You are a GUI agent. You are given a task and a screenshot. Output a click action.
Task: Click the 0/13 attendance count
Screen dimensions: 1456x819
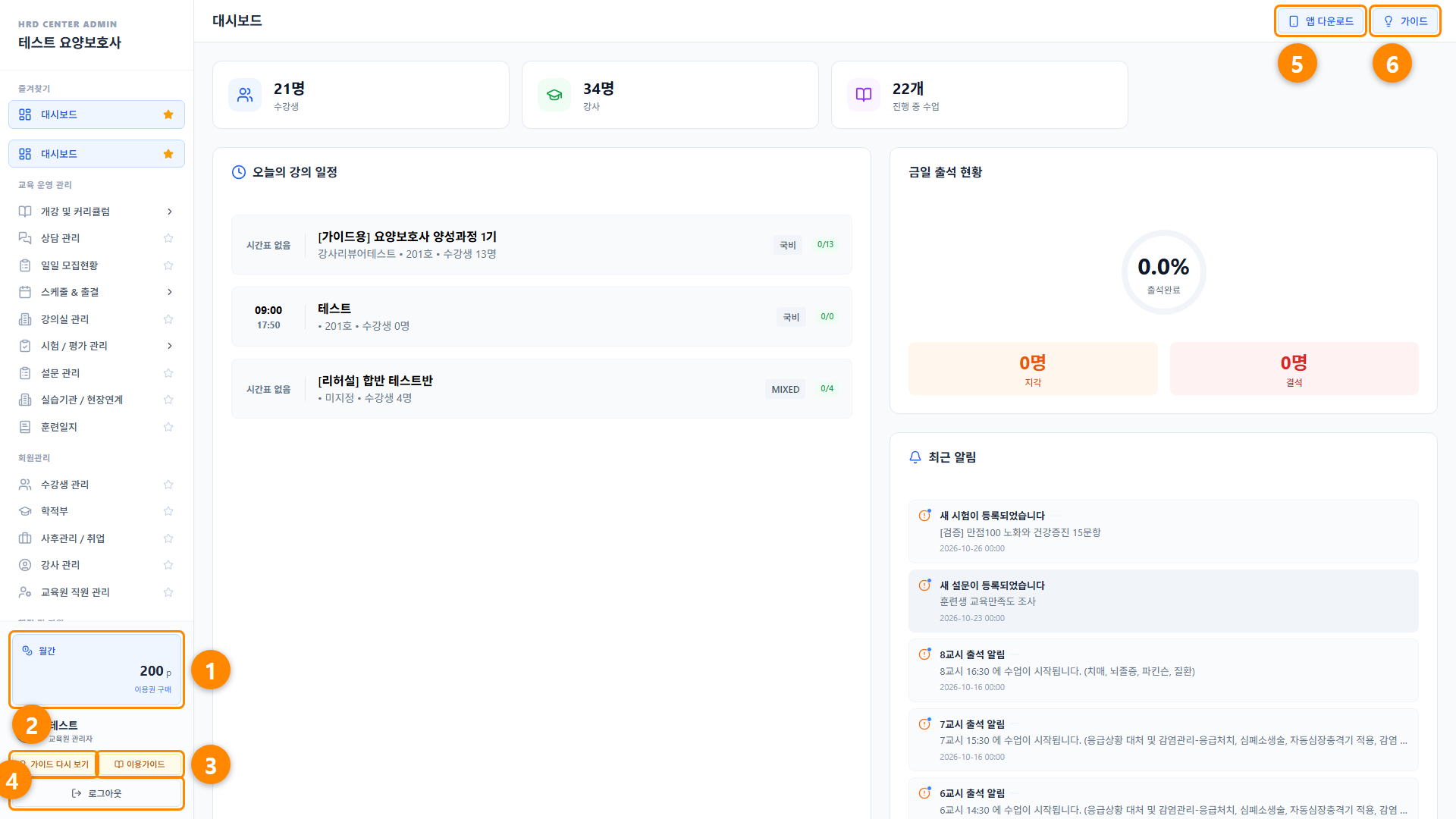[825, 244]
